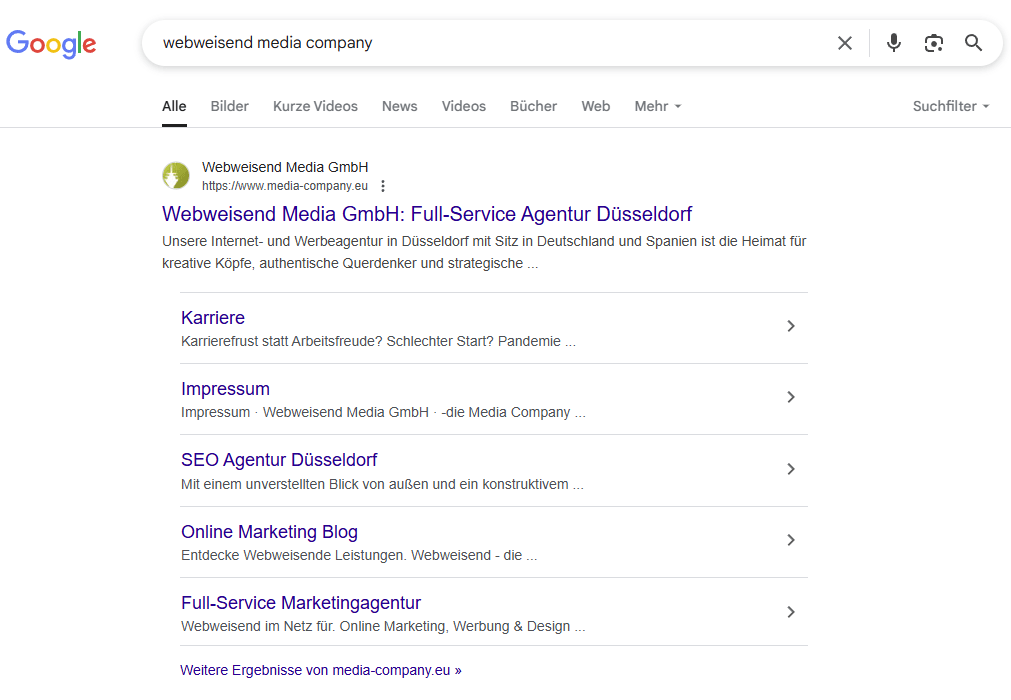Open image search with the camera lens icon
Screen dimensions: 1011x700
pyautogui.click(x=934, y=43)
